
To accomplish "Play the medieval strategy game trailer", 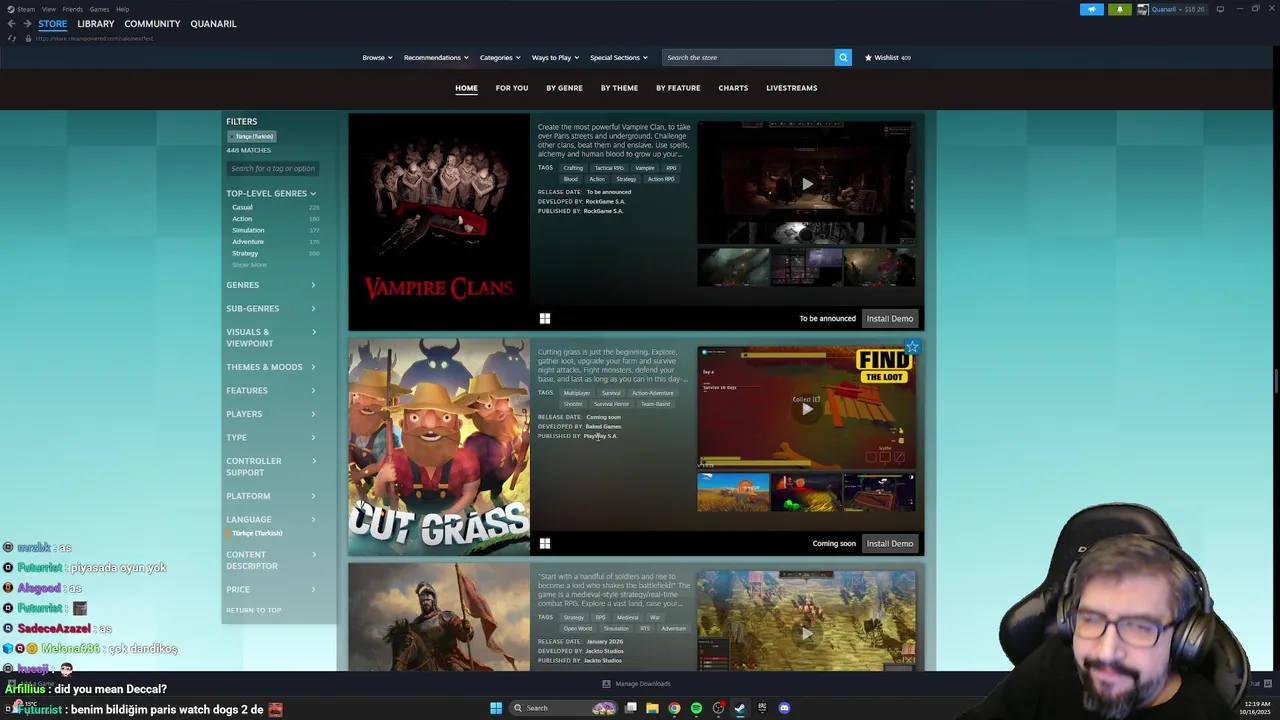I will coord(807,632).
